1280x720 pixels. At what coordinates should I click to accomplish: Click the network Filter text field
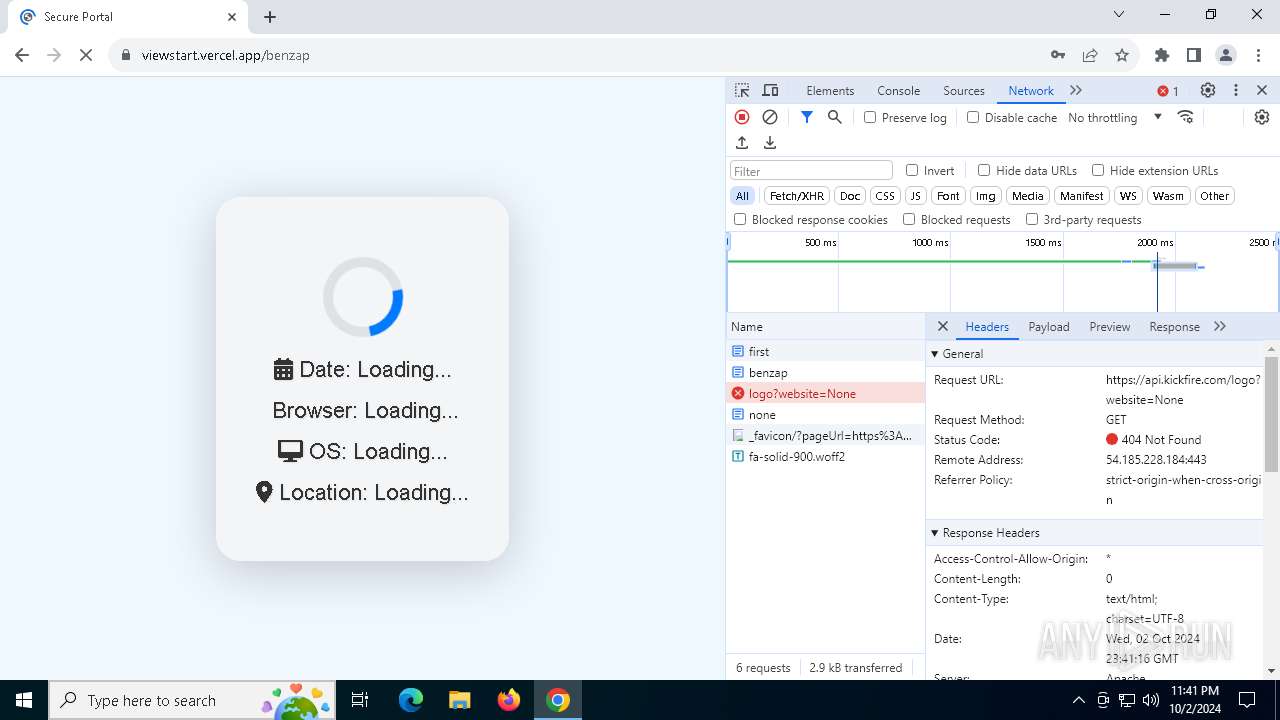tap(811, 171)
